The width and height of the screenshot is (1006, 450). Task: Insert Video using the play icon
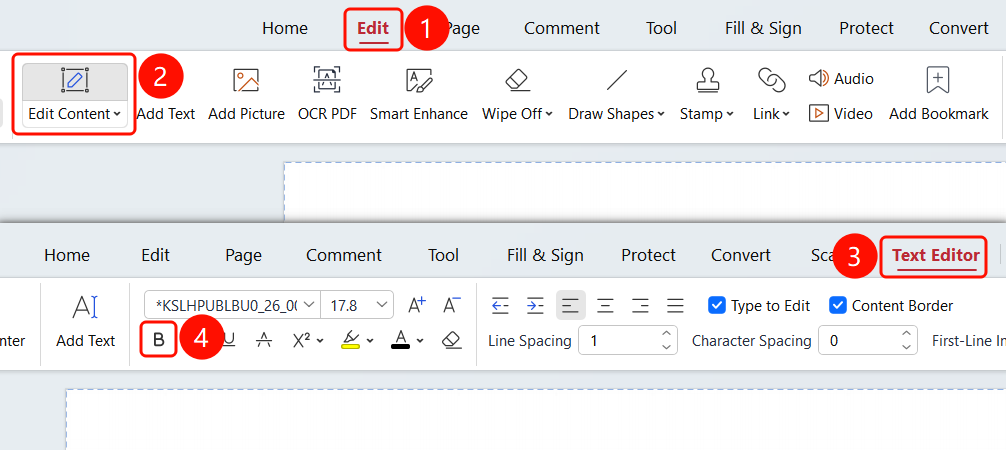pos(819,114)
